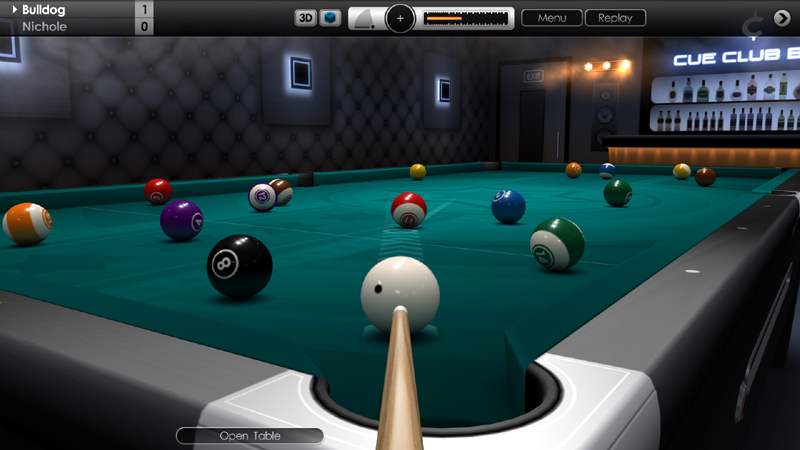Aim at the solid green 6 ball
This screenshot has width=800, height=450.
(x=618, y=193)
